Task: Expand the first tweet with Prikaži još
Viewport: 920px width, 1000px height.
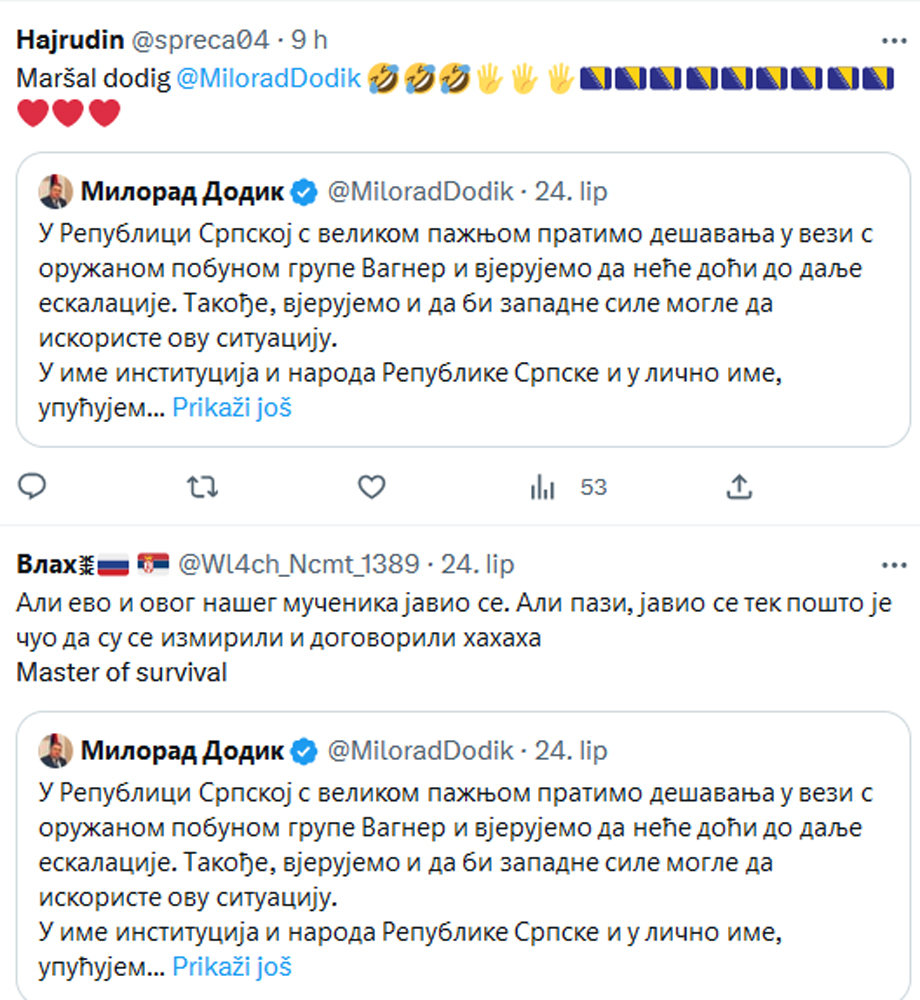Action: click(231, 406)
